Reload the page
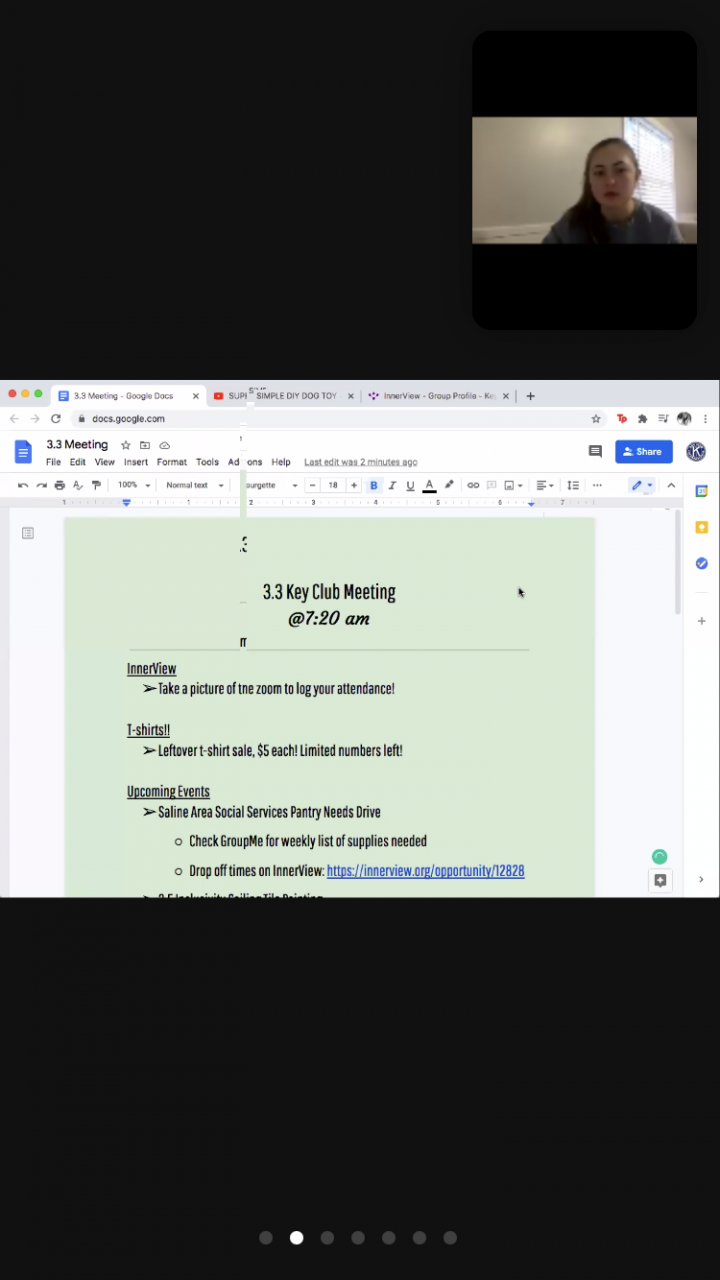720x1280 pixels. [56, 419]
